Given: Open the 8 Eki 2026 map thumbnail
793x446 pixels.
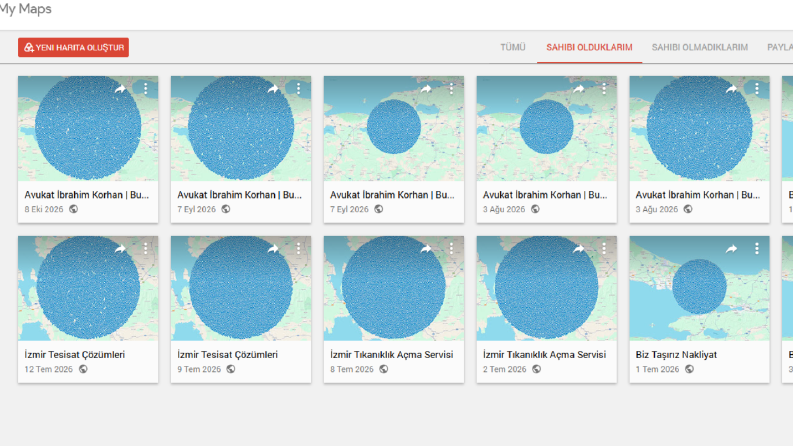Looking at the screenshot, I should pyautogui.click(x=88, y=128).
